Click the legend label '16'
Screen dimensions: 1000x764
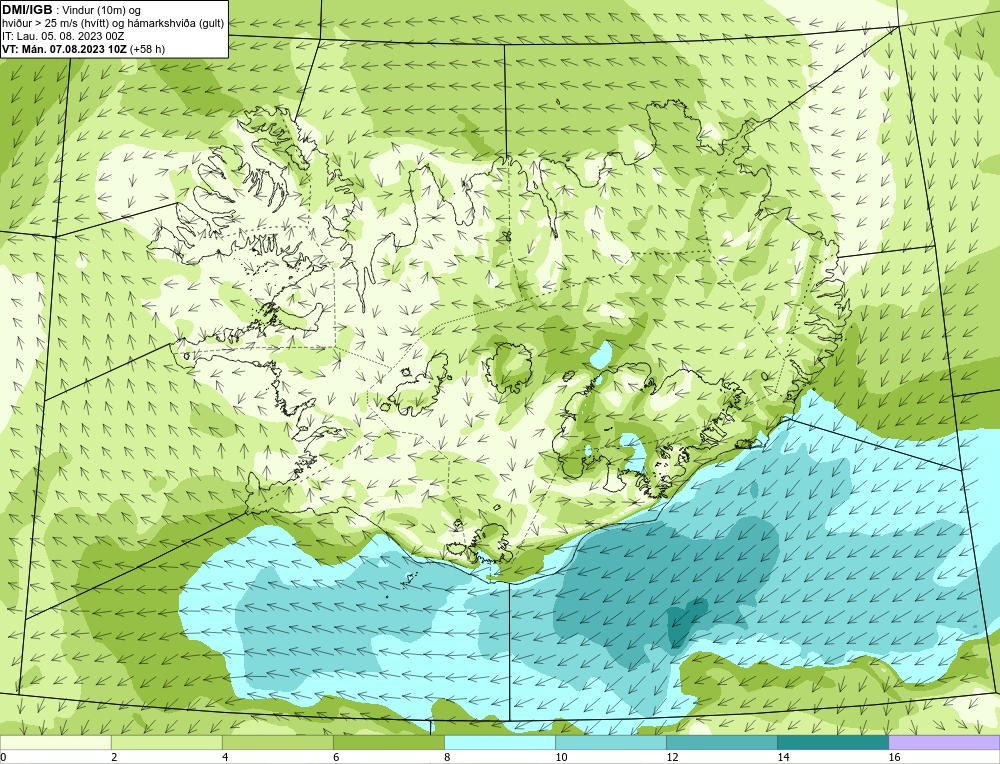pos(894,757)
